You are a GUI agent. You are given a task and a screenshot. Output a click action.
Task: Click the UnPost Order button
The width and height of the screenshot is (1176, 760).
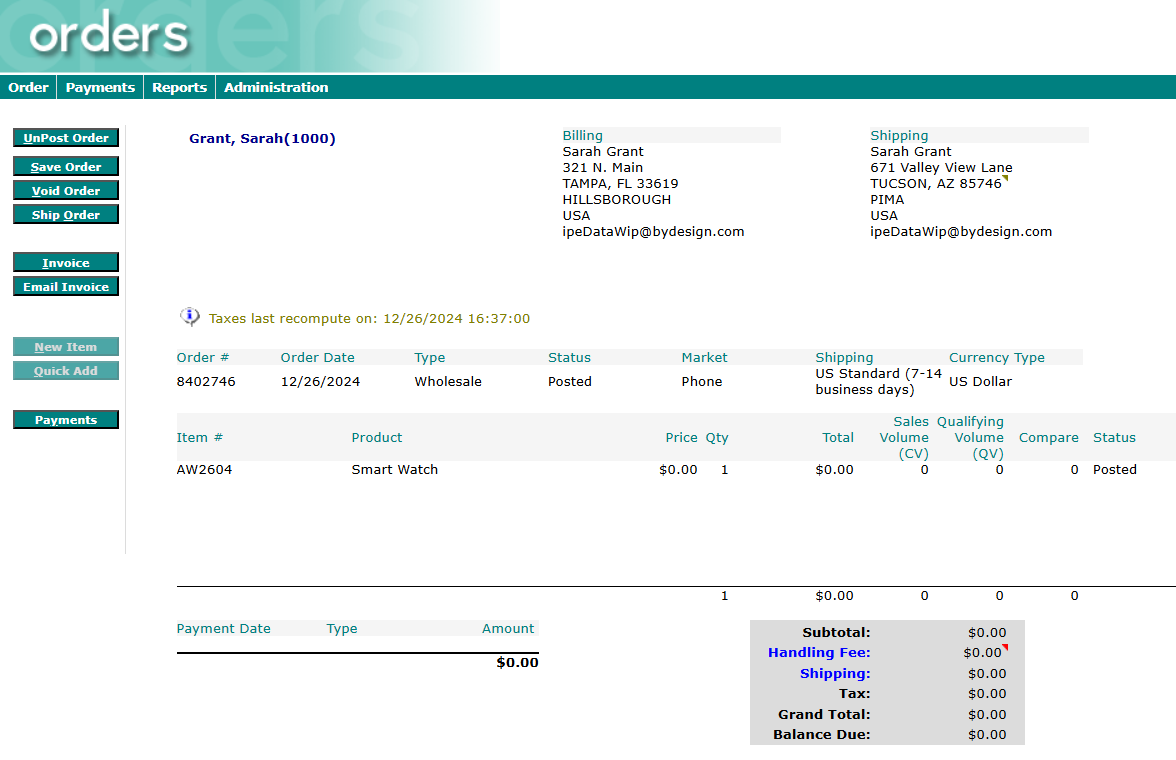point(66,138)
